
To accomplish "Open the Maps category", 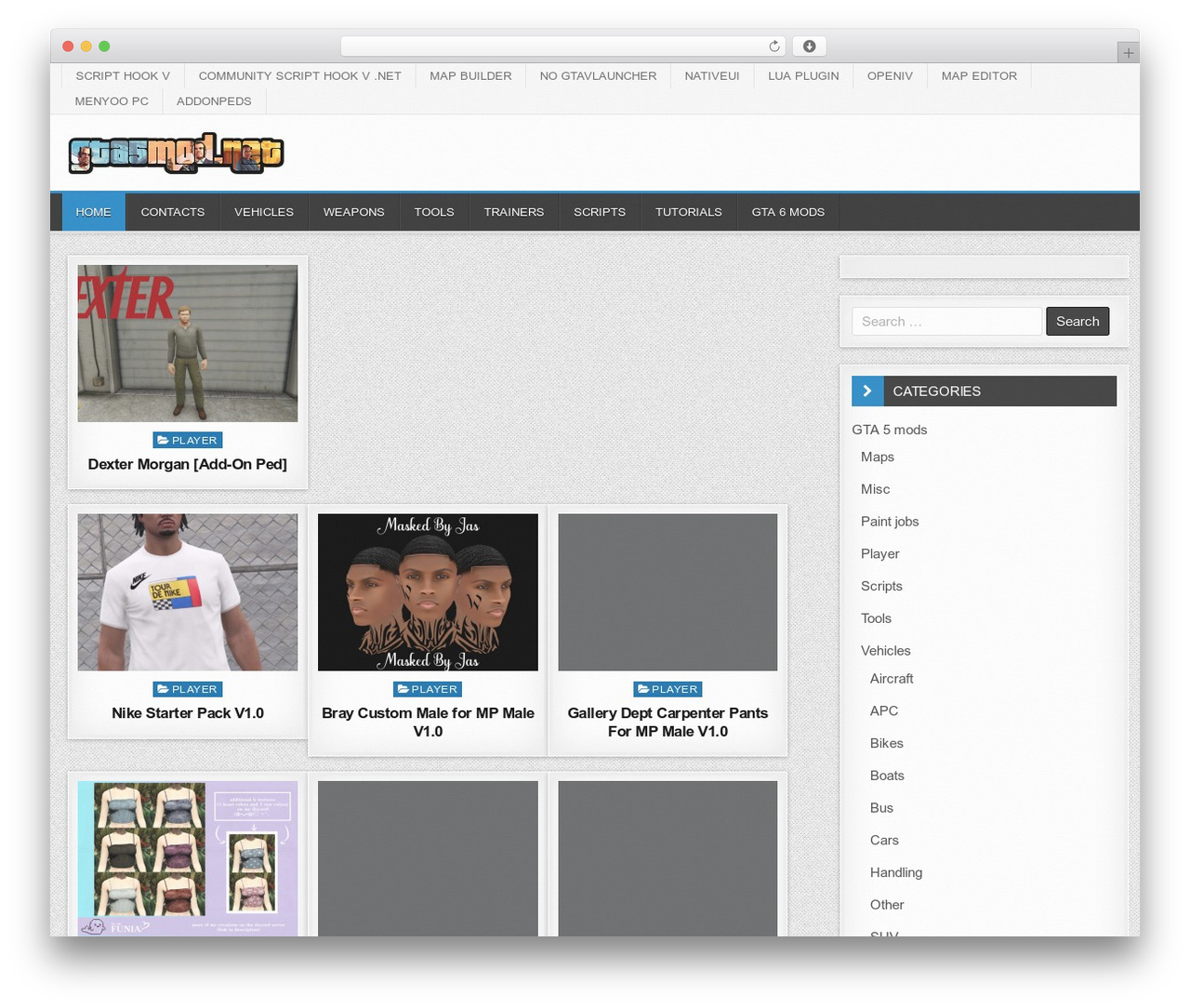I will 878,457.
